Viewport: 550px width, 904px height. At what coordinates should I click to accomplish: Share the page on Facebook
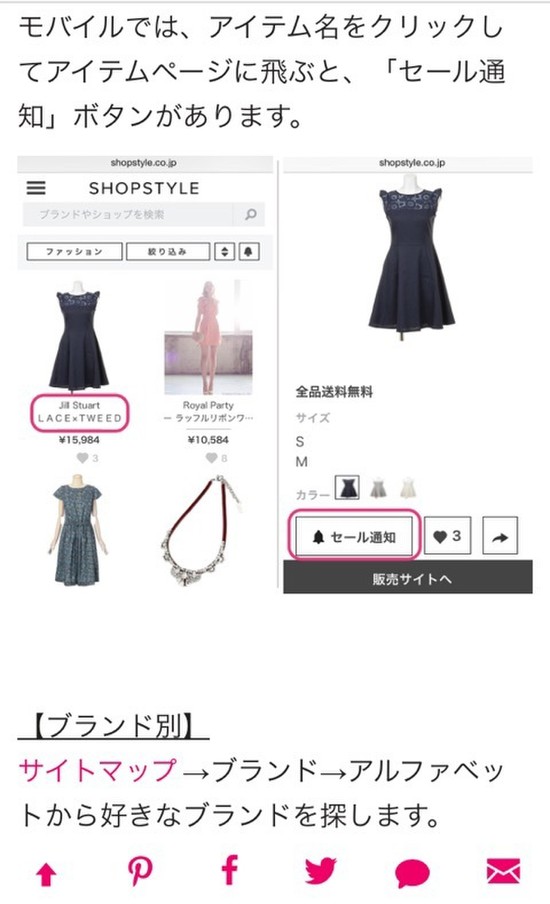[x=229, y=871]
